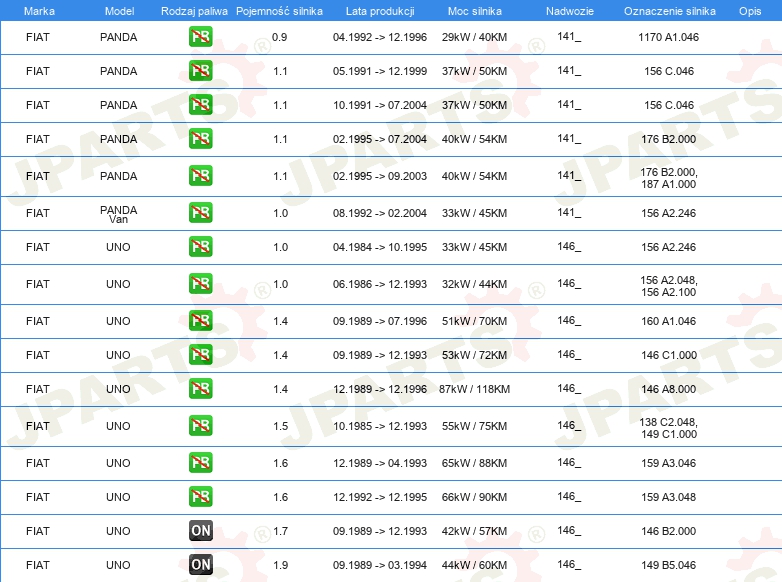Click the fuel icon in the Uno 146 A8.000 row
This screenshot has width=782, height=582.
coord(200,388)
